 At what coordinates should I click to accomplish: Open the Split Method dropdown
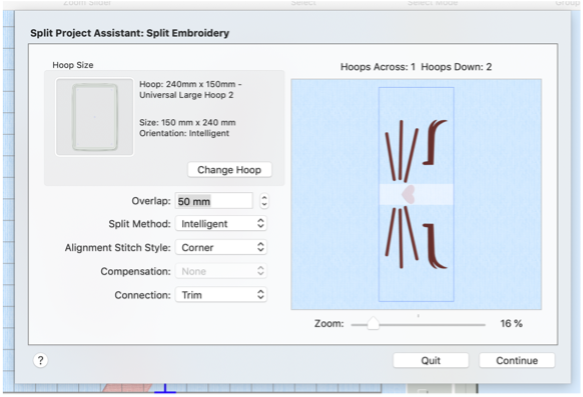pos(221,223)
